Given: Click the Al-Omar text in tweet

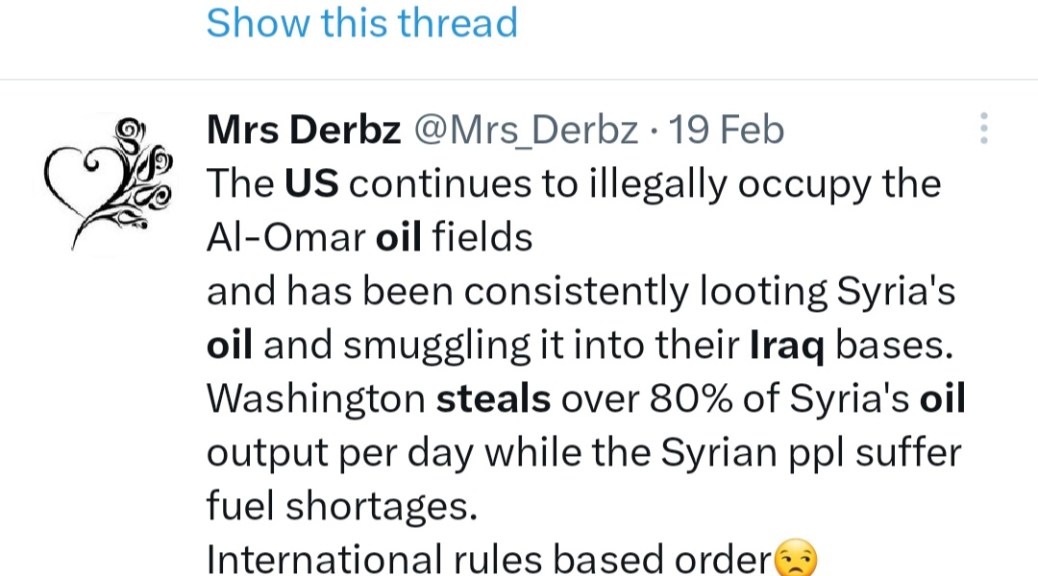Looking at the screenshot, I should click(285, 238).
